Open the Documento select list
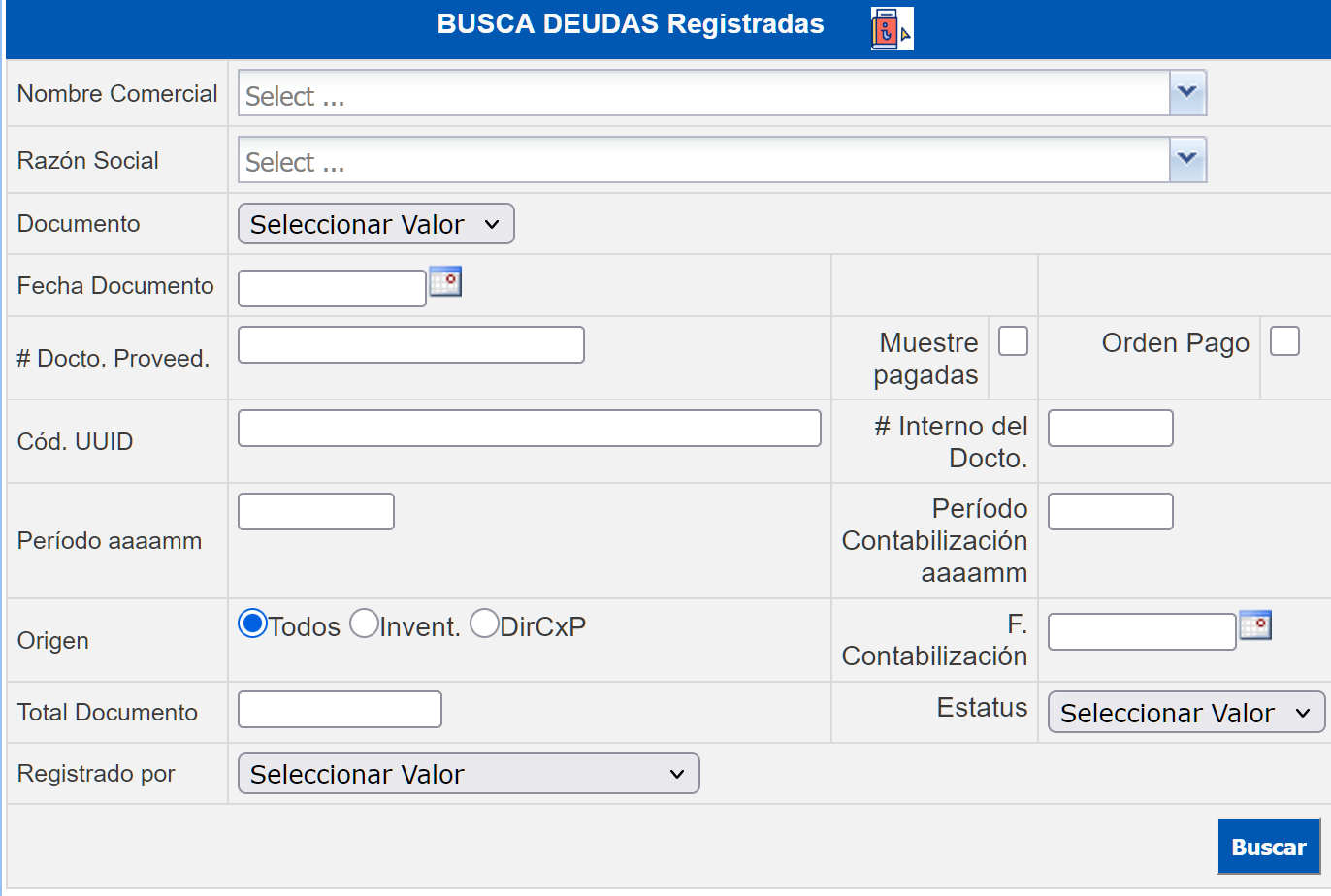The image size is (1331, 896). coord(375,224)
